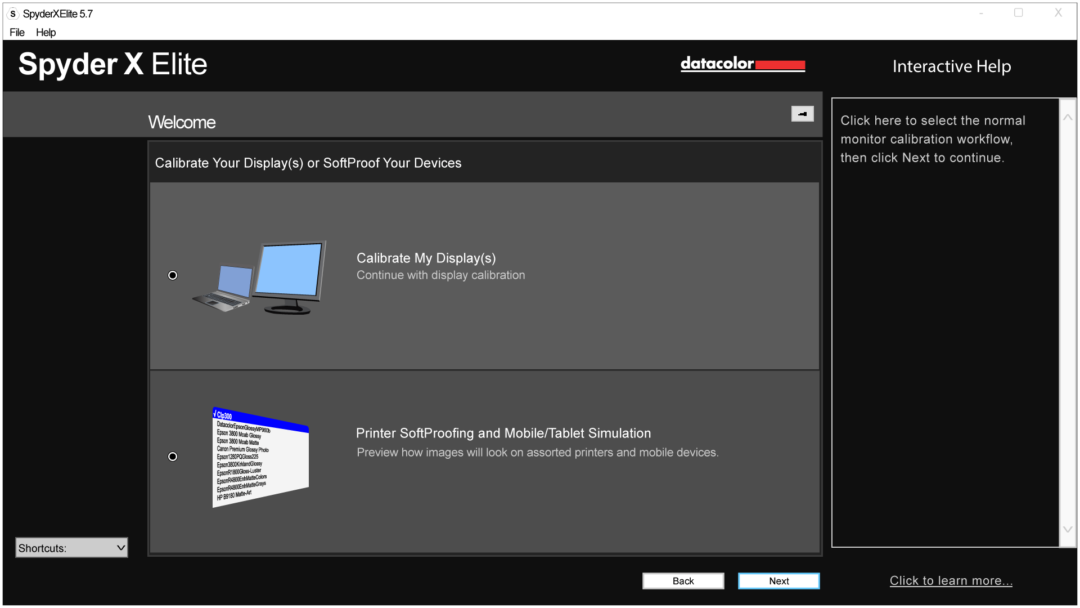
Task: Open the File menu
Action: (x=17, y=32)
